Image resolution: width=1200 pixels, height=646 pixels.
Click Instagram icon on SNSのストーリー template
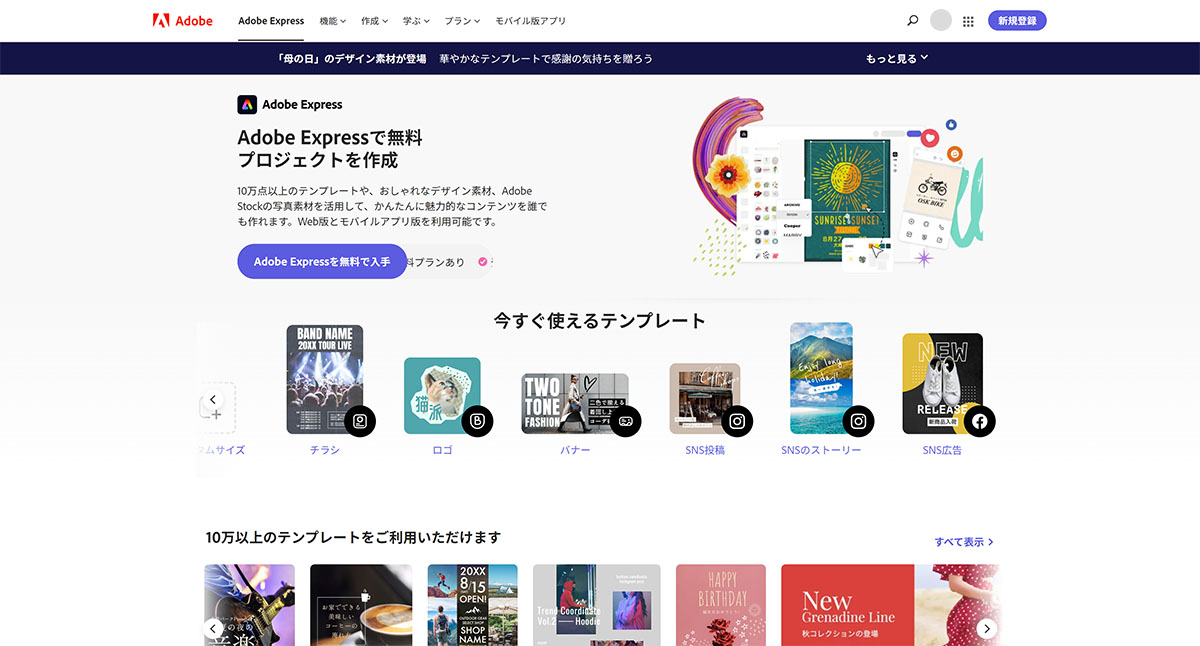858,421
